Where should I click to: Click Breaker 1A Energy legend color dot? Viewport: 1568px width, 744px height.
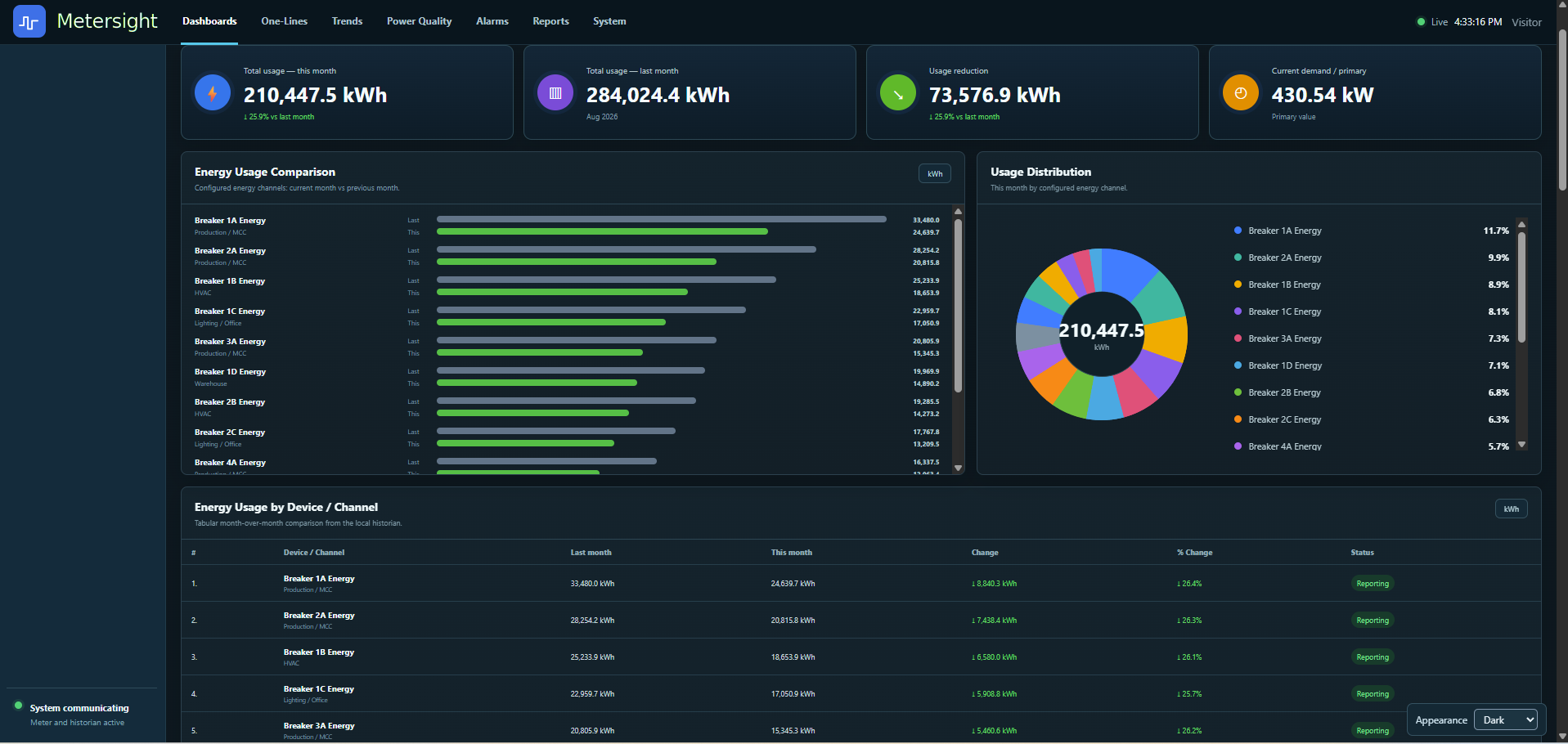point(1238,231)
